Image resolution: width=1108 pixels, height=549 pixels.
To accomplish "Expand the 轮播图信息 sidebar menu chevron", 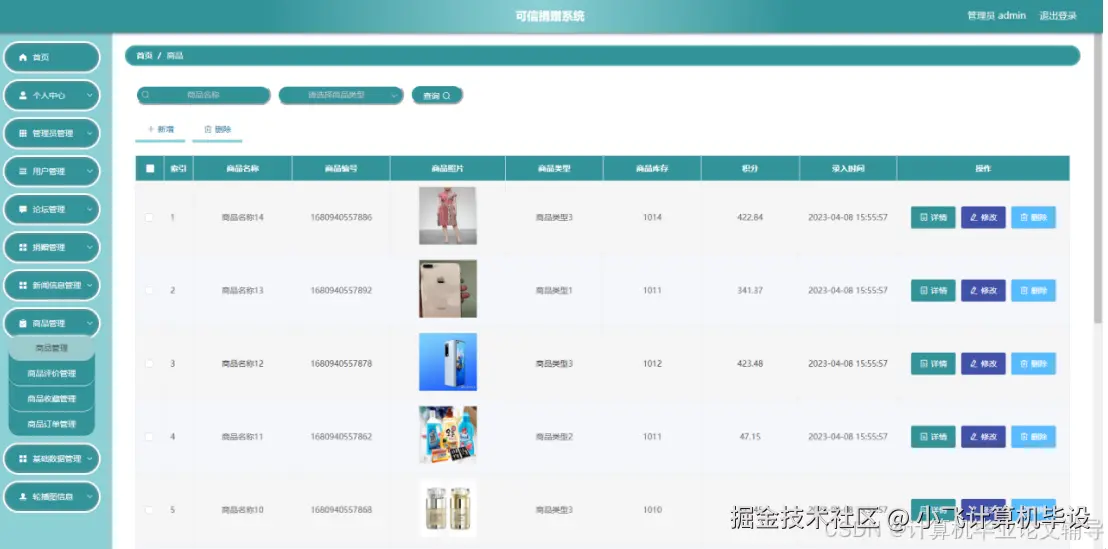I will point(90,497).
